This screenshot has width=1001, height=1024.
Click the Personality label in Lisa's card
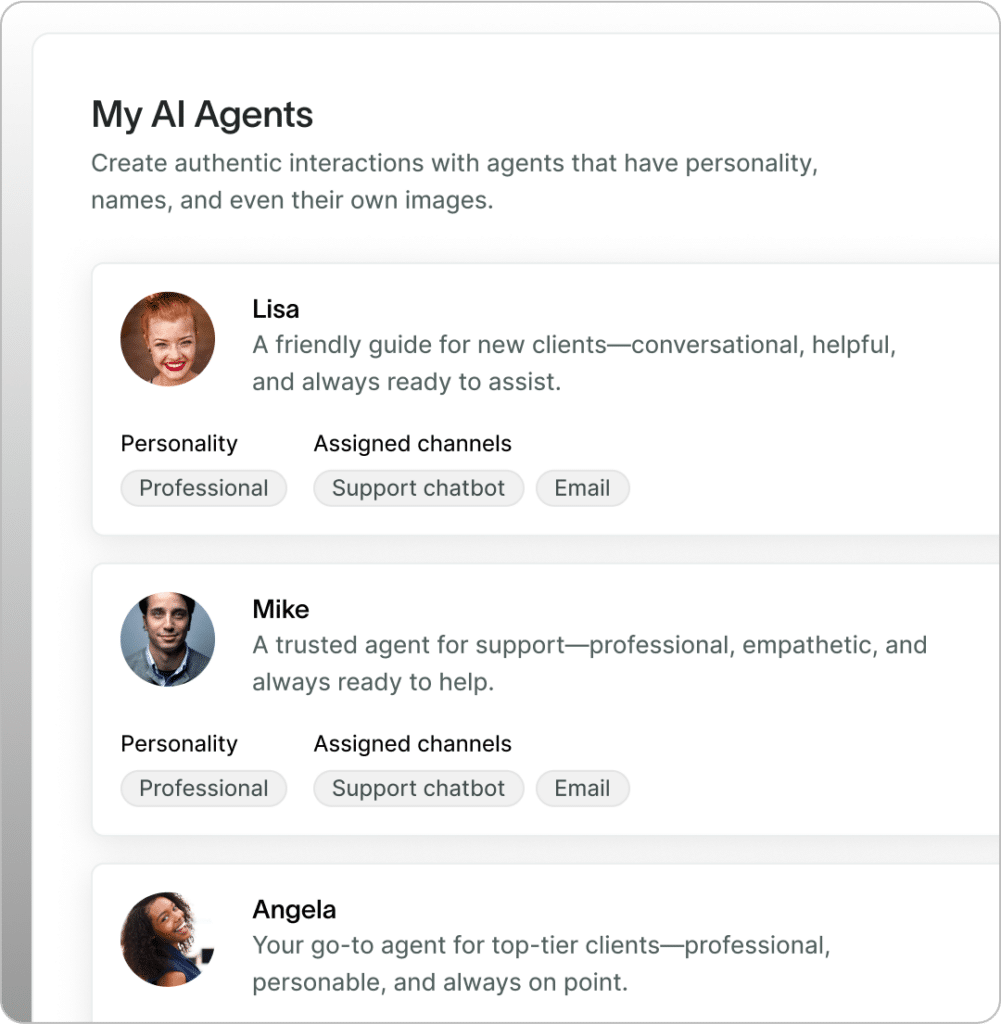179,443
